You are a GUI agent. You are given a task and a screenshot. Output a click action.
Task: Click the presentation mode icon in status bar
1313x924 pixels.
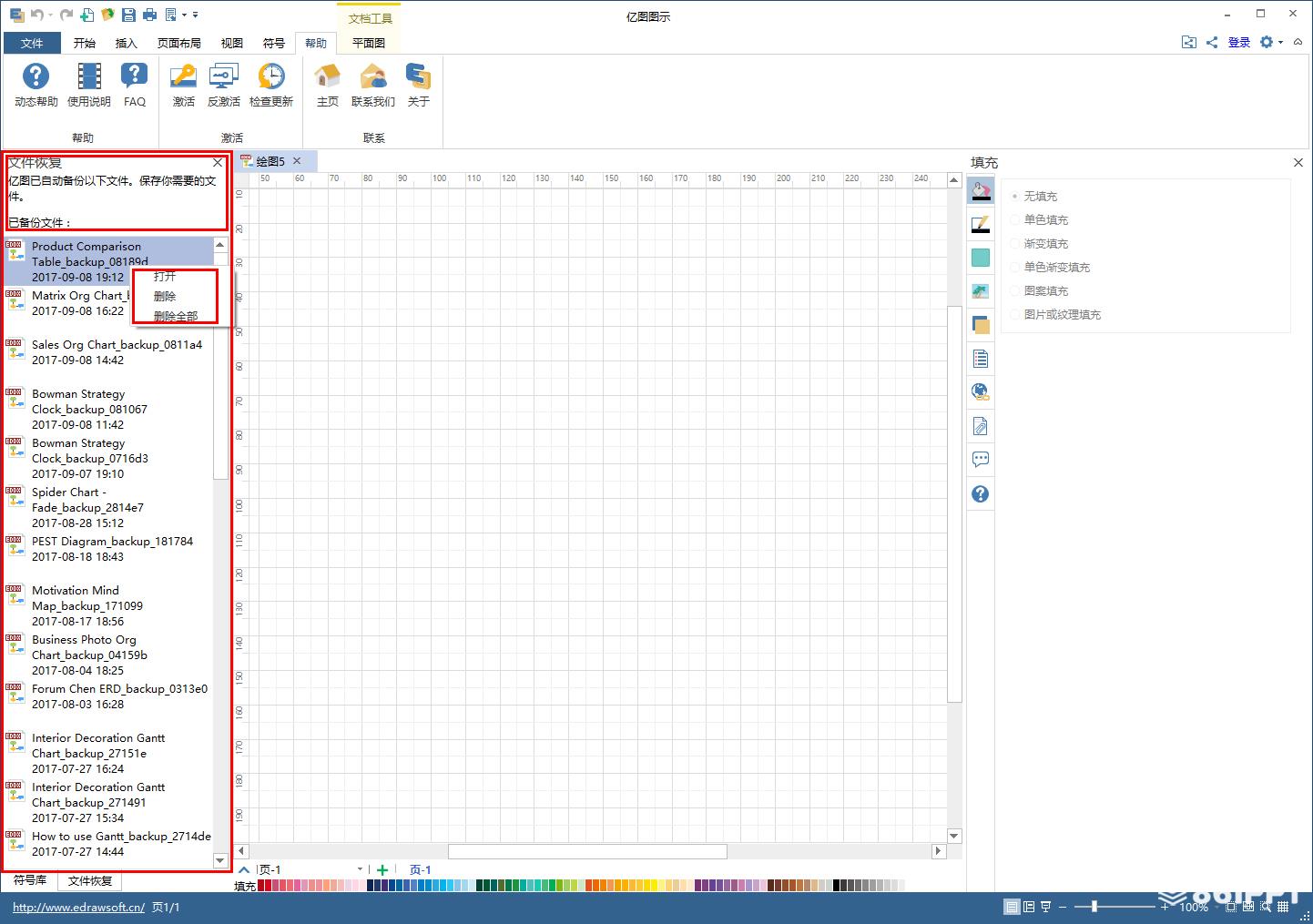(1046, 907)
